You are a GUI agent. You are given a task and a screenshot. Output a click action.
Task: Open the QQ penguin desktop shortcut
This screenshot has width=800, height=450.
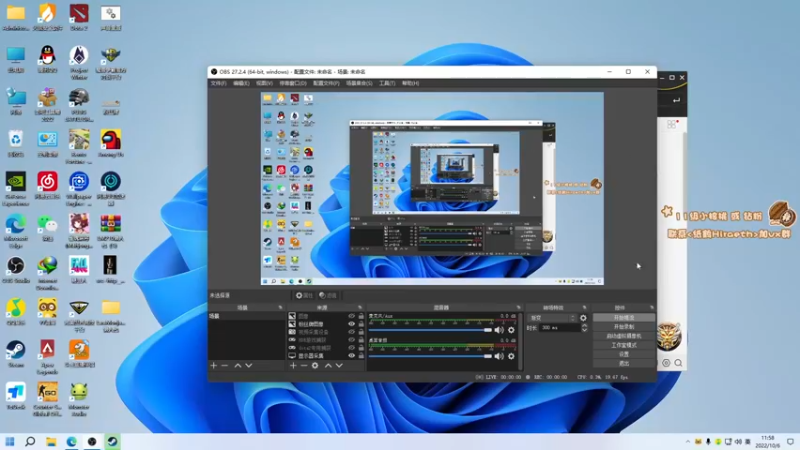[x=47, y=59]
